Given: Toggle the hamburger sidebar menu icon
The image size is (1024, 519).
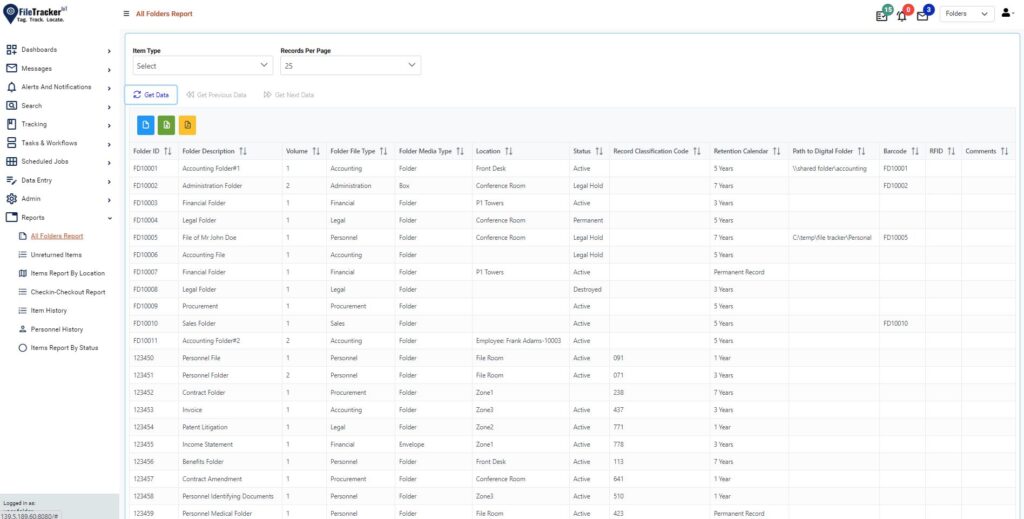Looking at the screenshot, I should click(x=126, y=14).
